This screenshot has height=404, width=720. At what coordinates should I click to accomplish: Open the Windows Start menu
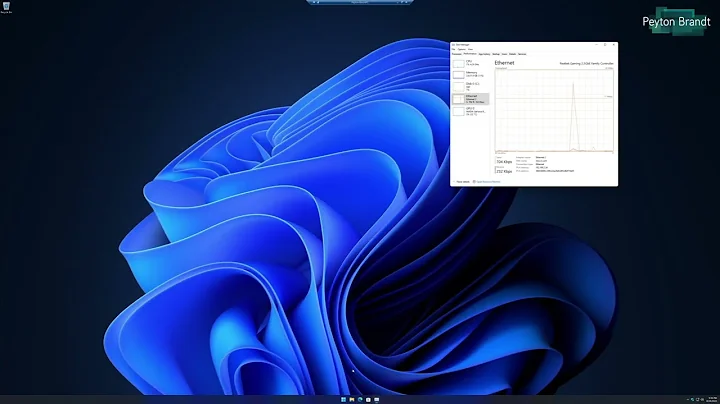click(343, 400)
